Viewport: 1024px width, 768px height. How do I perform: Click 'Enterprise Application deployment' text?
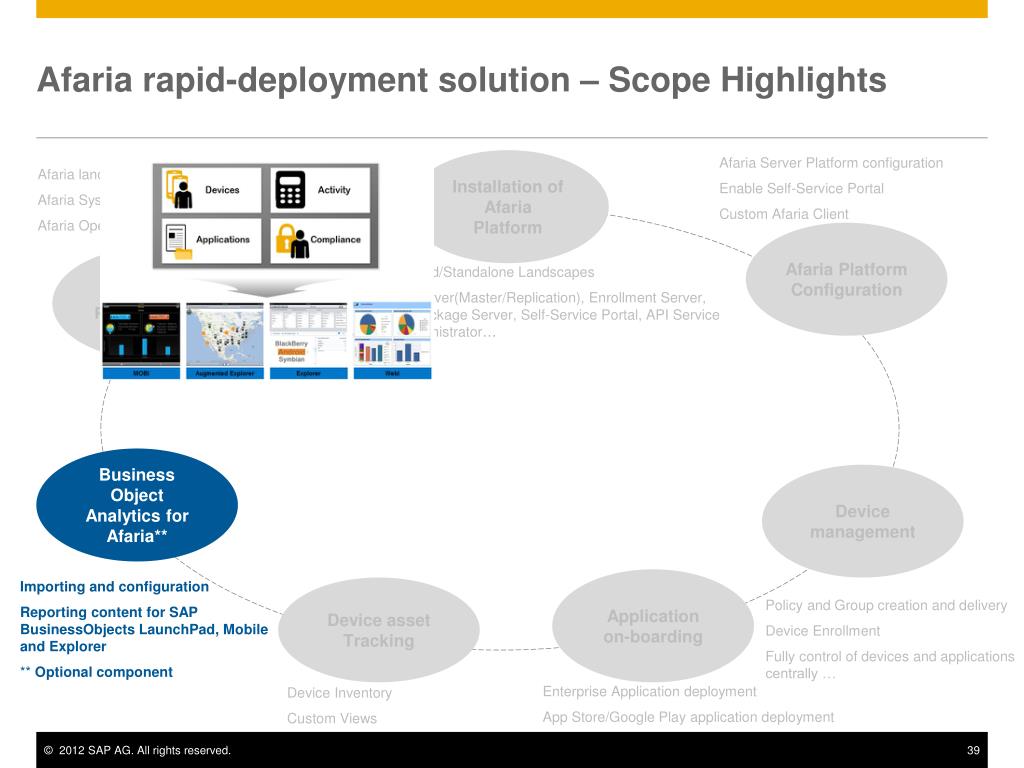pyautogui.click(x=649, y=691)
